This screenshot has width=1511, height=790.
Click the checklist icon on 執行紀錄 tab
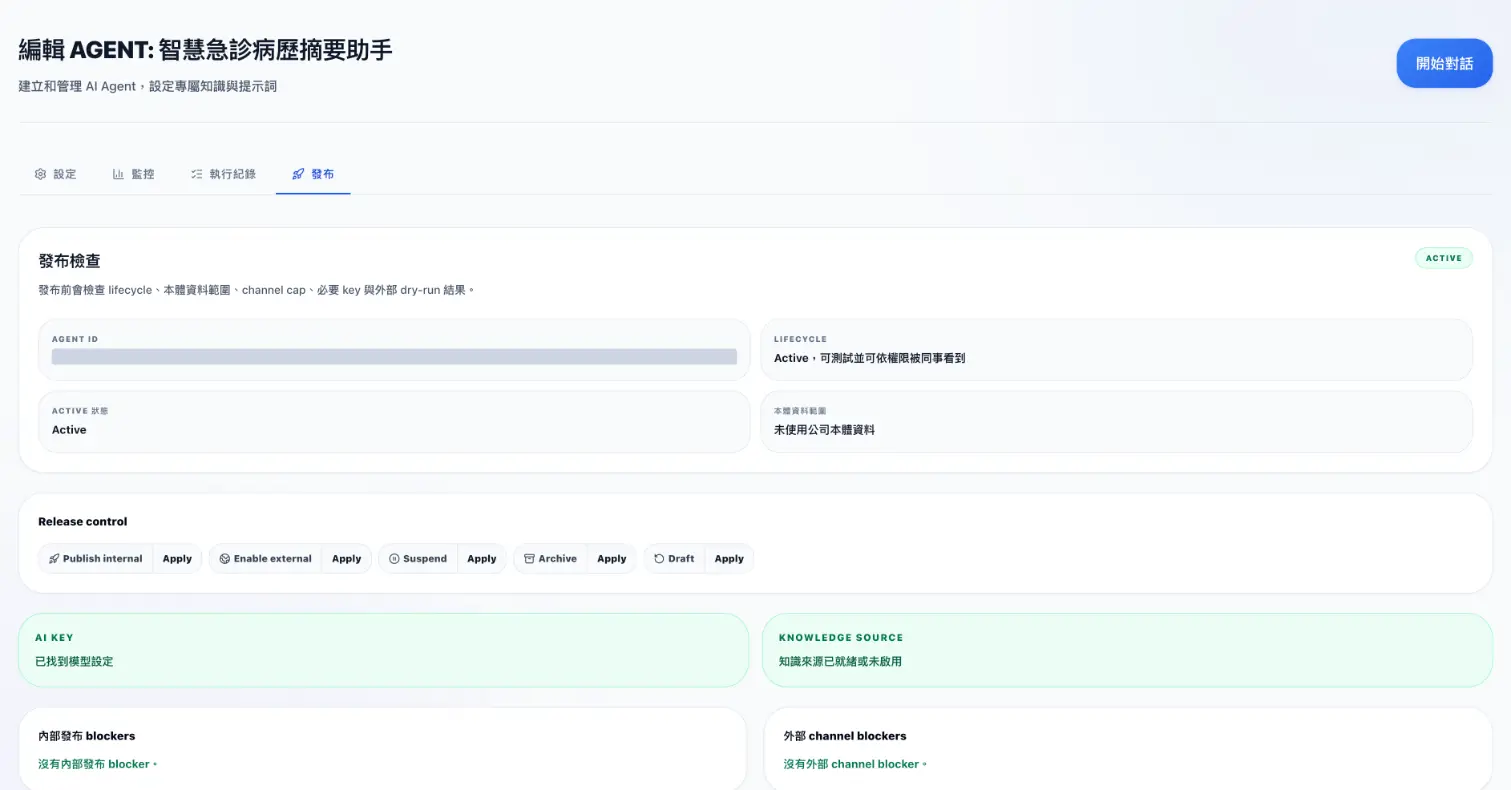click(x=197, y=174)
